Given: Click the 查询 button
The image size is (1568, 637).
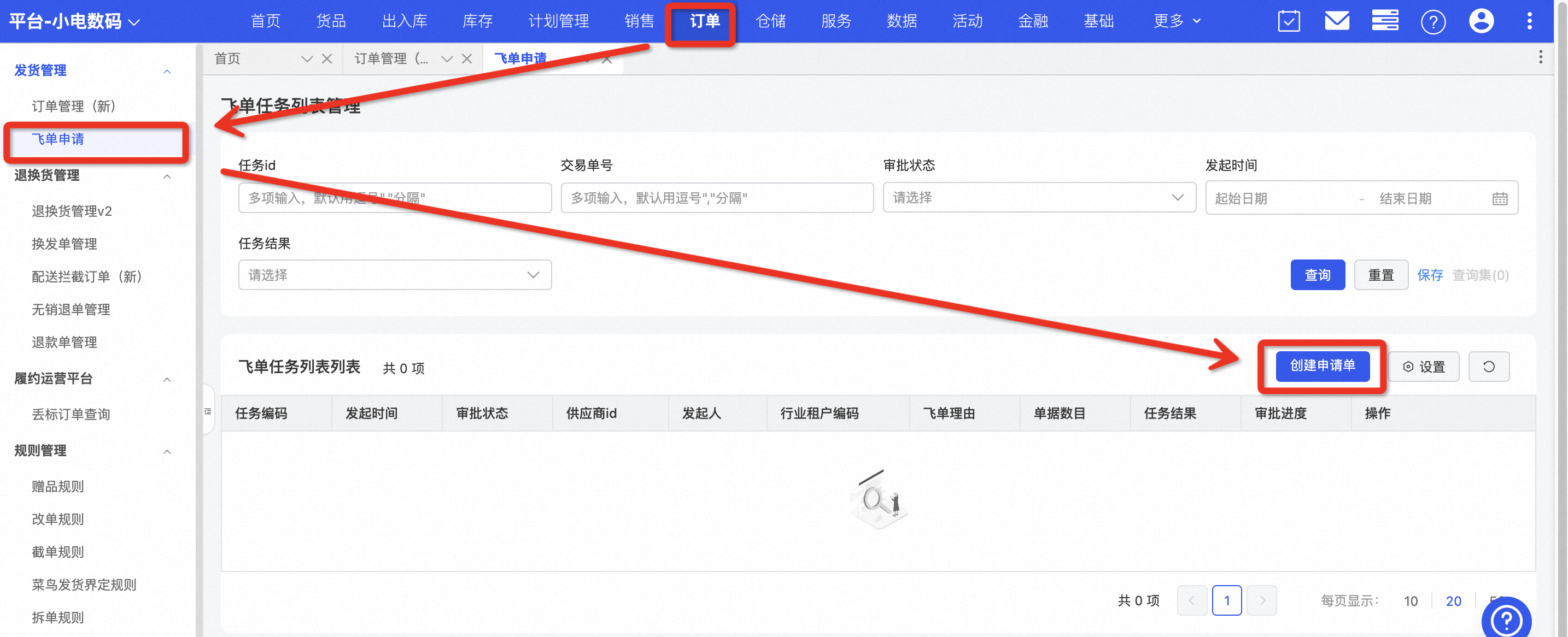Looking at the screenshot, I should pyautogui.click(x=1317, y=275).
